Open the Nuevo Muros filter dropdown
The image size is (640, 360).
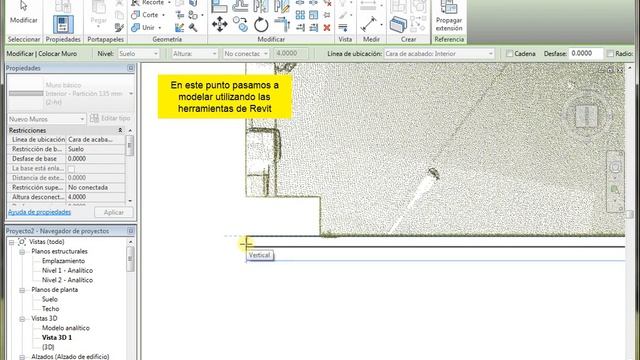pos(47,119)
